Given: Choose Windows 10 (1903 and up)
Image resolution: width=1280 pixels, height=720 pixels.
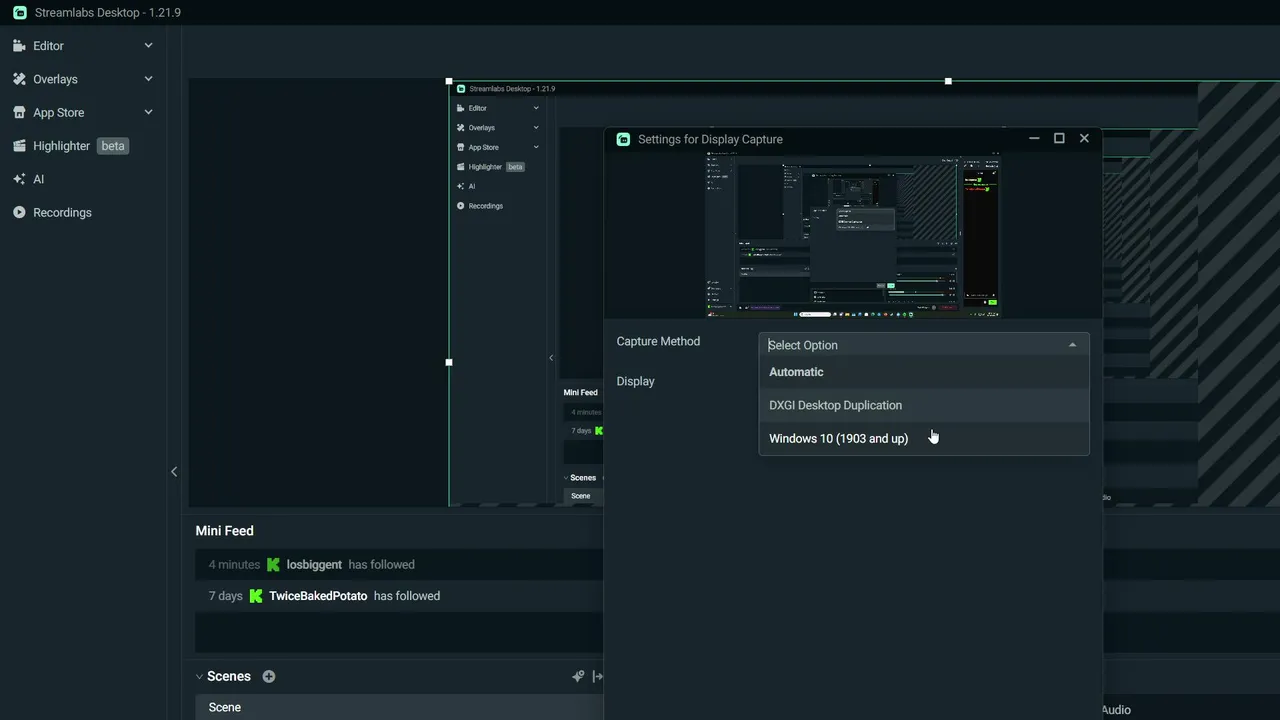Looking at the screenshot, I should 924,438.
